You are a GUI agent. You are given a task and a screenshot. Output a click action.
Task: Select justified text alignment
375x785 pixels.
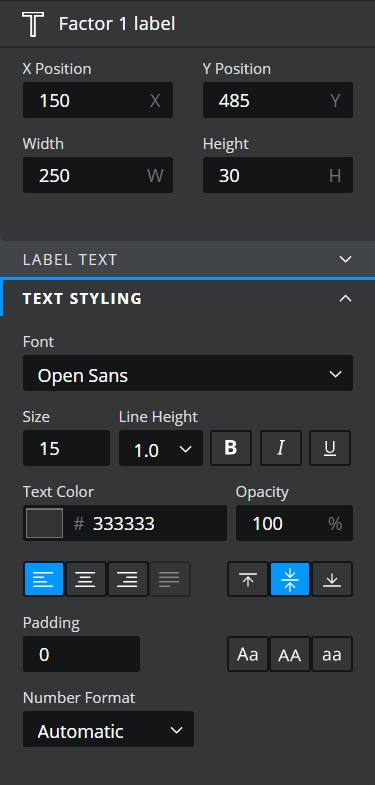coord(170,579)
